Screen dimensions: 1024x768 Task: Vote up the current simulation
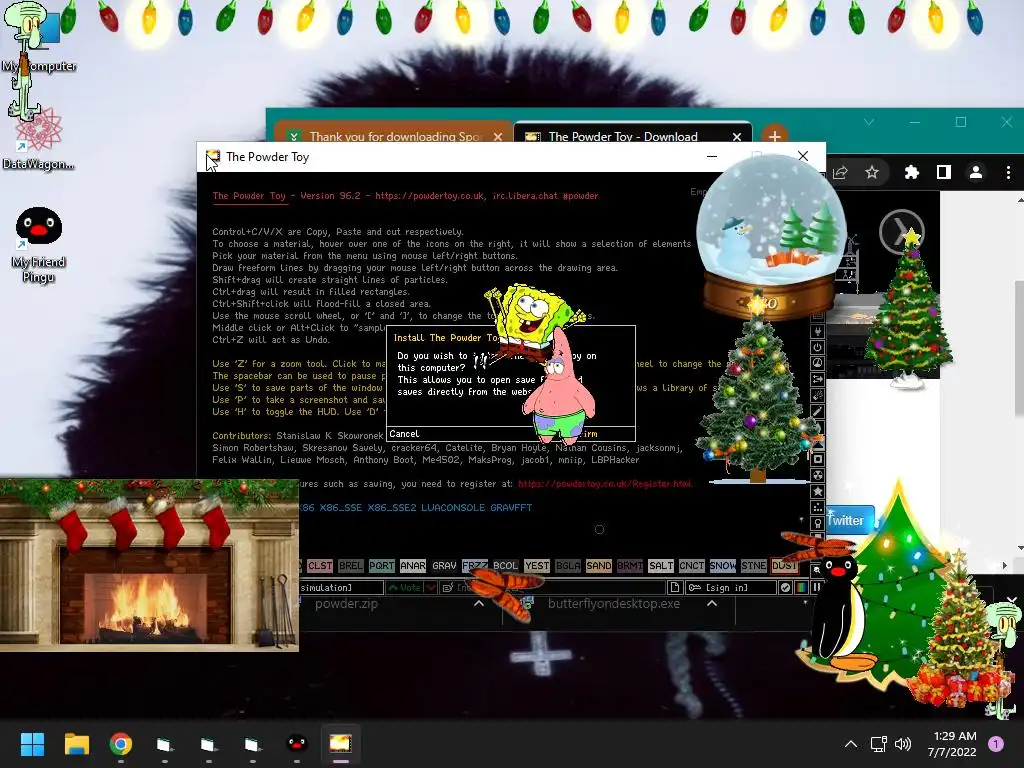pyautogui.click(x=404, y=587)
